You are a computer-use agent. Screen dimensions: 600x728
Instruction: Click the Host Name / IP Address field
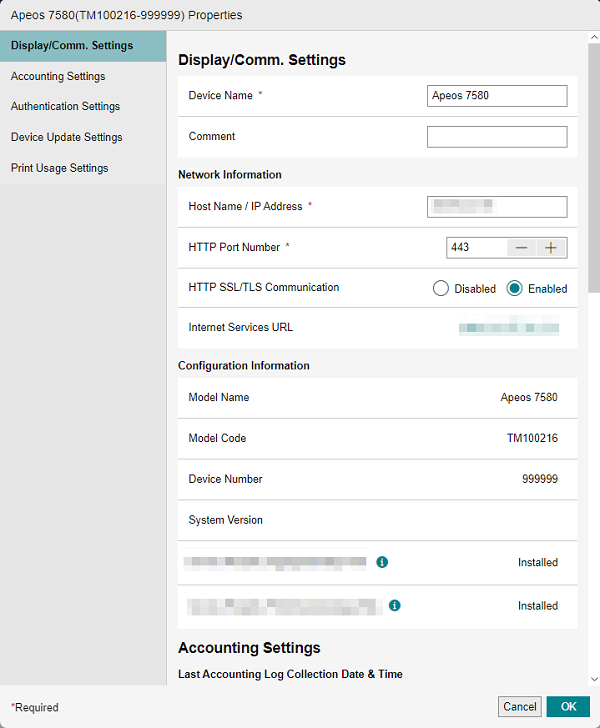coord(497,207)
